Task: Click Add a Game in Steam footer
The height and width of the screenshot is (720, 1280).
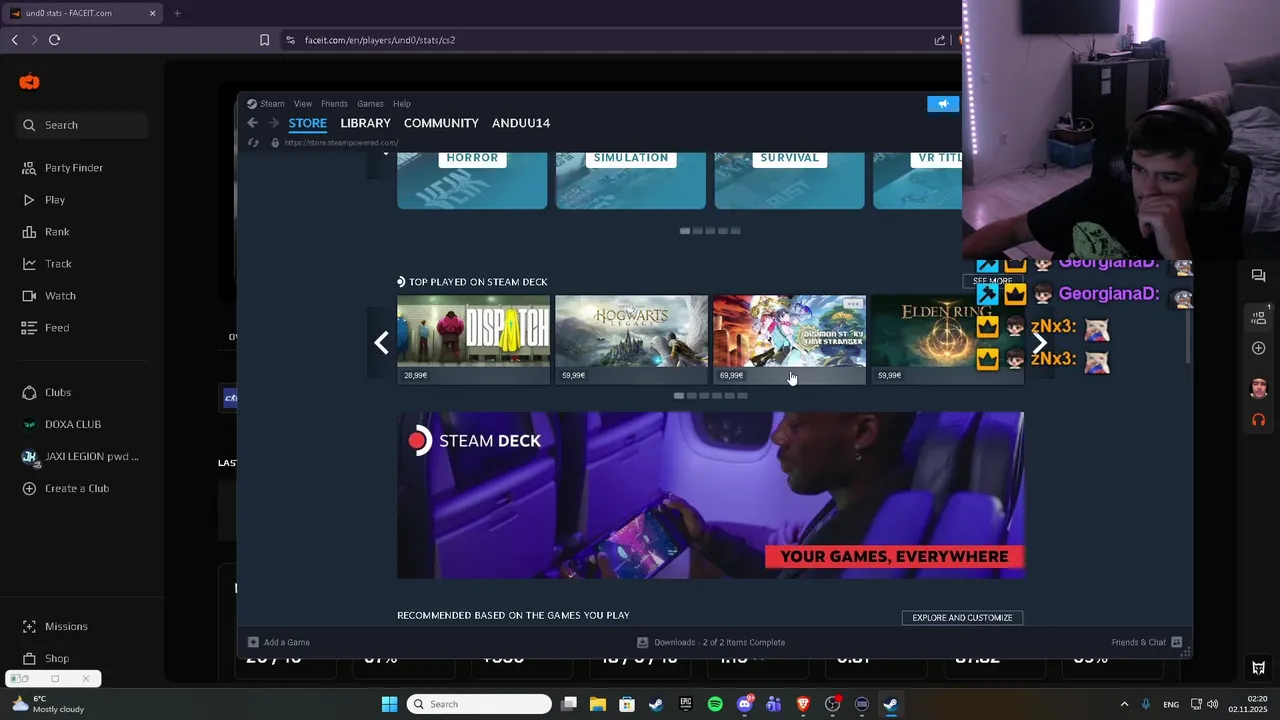Action: (279, 642)
